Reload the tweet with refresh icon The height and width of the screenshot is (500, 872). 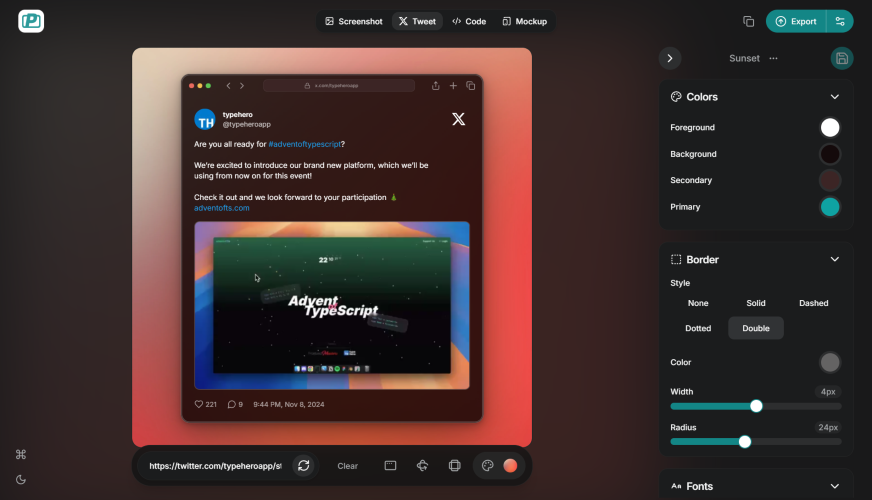(x=303, y=466)
